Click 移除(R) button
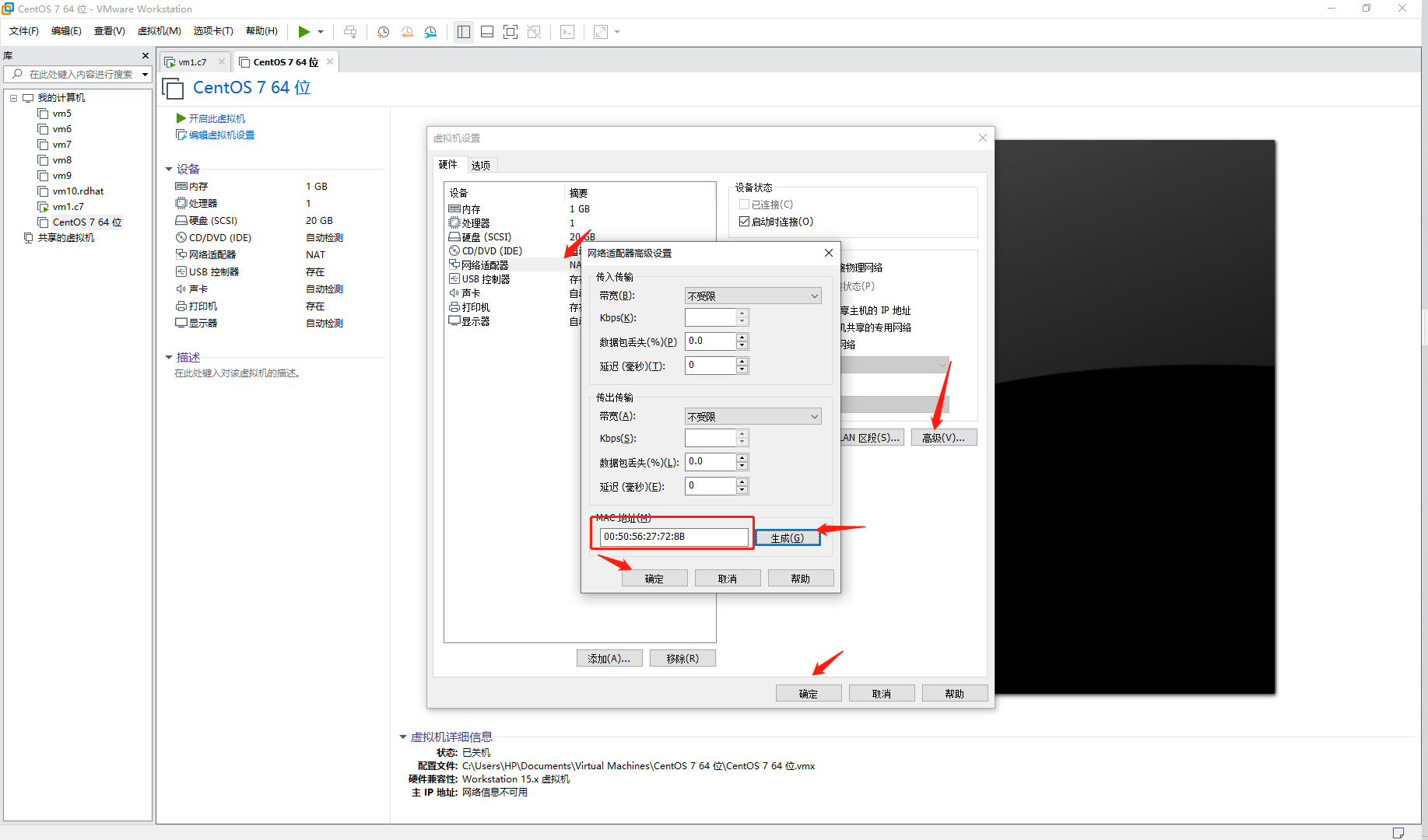Image resolution: width=1428 pixels, height=840 pixels. tap(682, 659)
